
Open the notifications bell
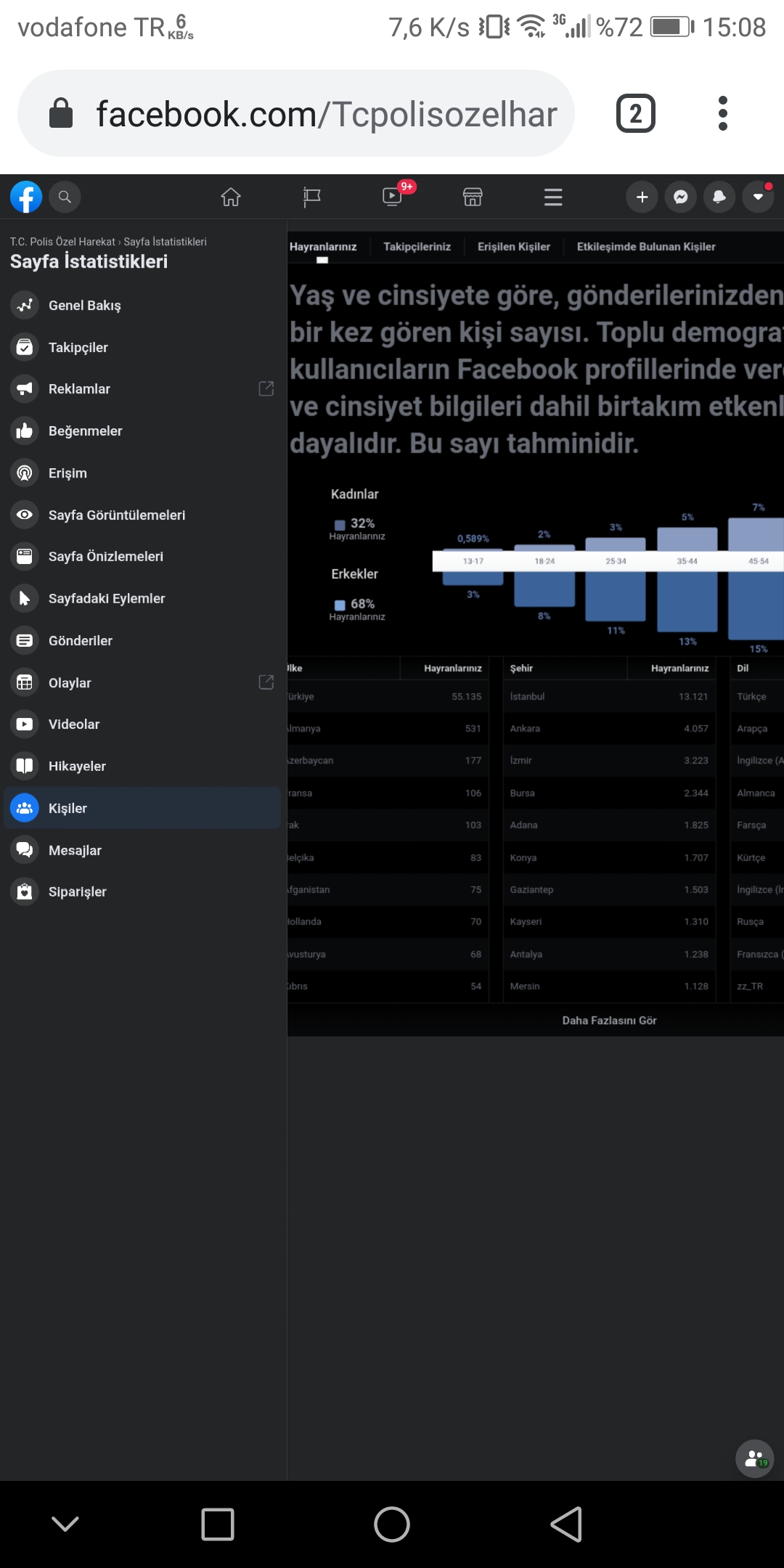click(x=719, y=197)
